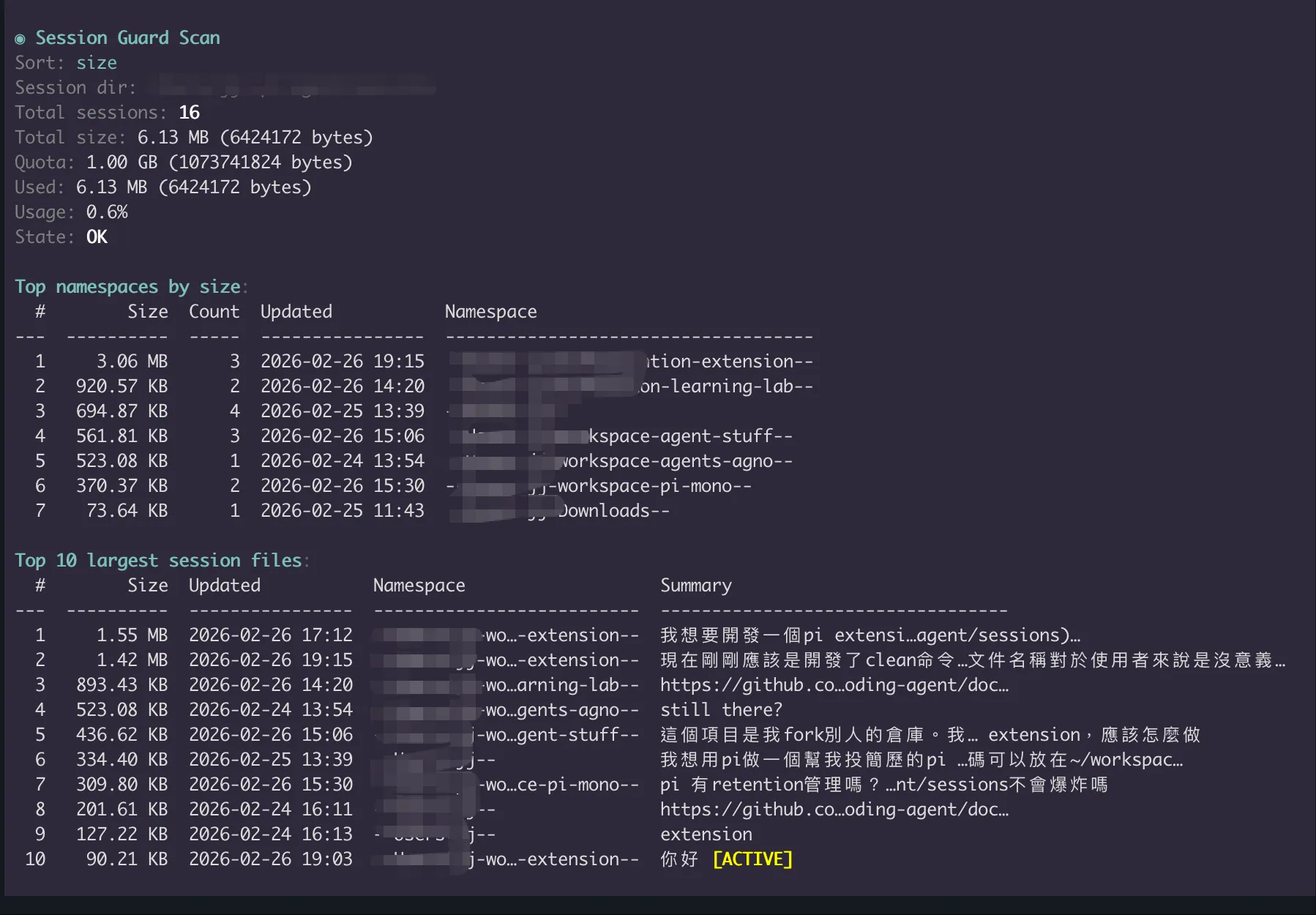This screenshot has width=1316, height=915.
Task: Click the State value 'OK'
Action: [x=97, y=237]
